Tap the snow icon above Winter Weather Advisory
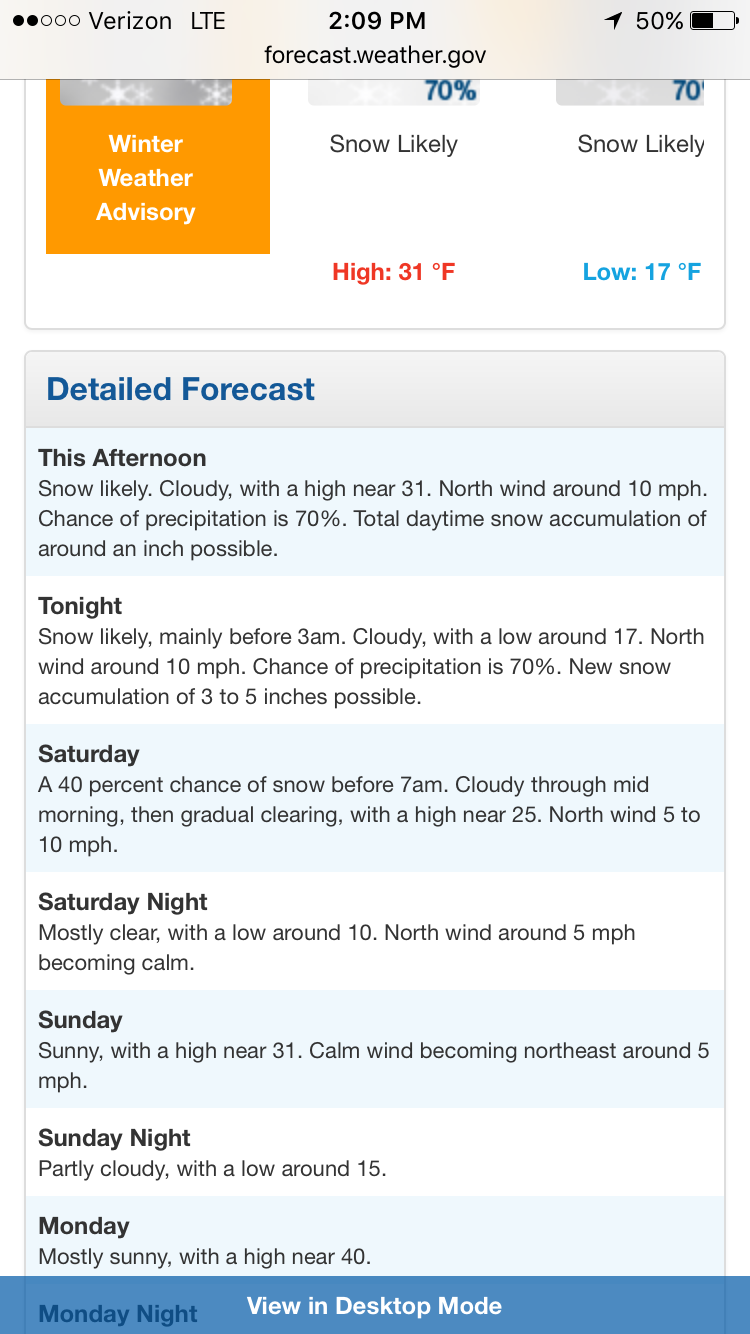Viewport: 750px width, 1334px height. pos(146,92)
